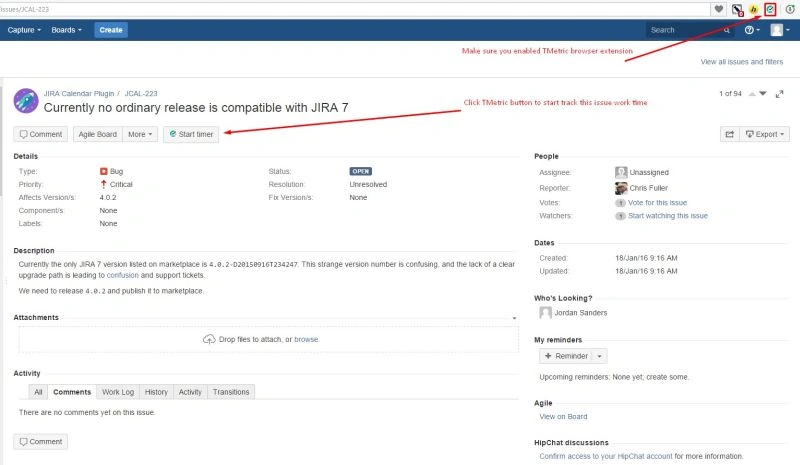800x465 pixels.
Task: Open the Export dropdown
Action: pos(764,134)
